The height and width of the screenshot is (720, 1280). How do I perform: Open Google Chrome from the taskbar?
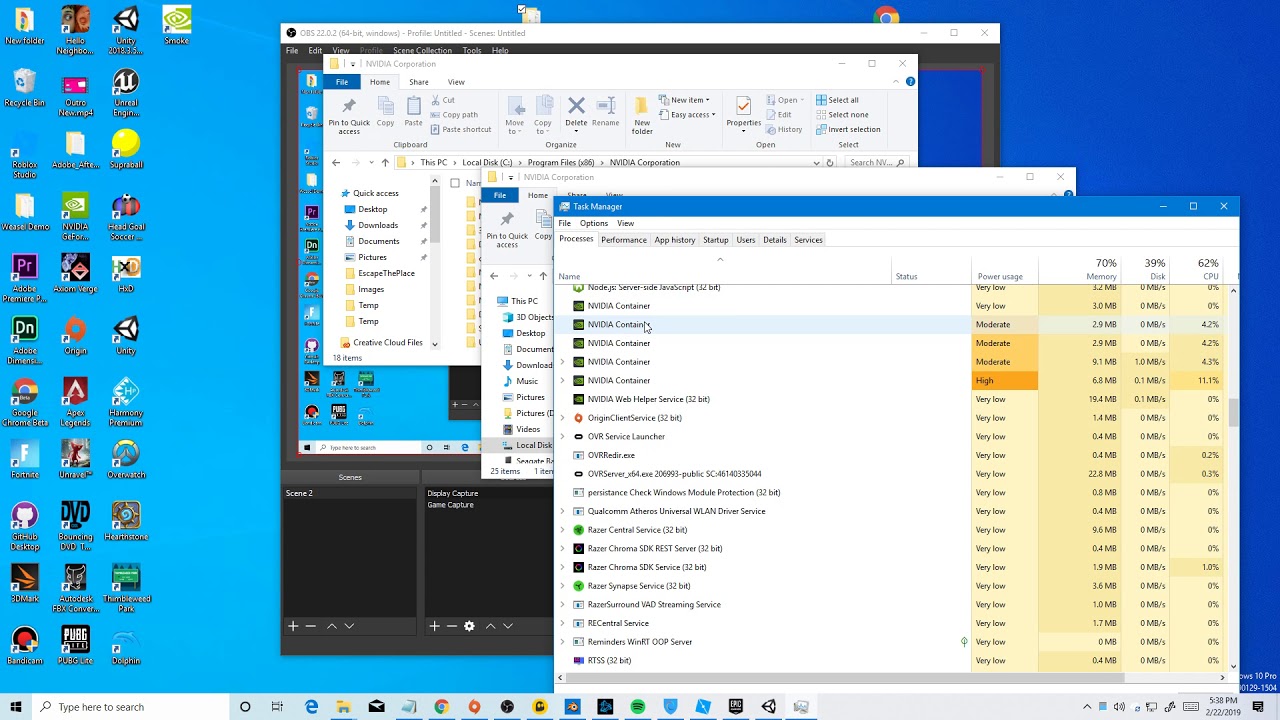pos(441,707)
